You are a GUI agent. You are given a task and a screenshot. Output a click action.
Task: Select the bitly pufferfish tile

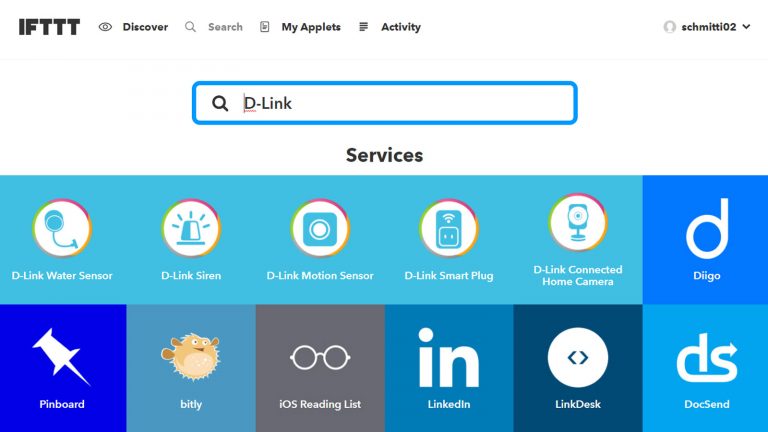point(191,368)
